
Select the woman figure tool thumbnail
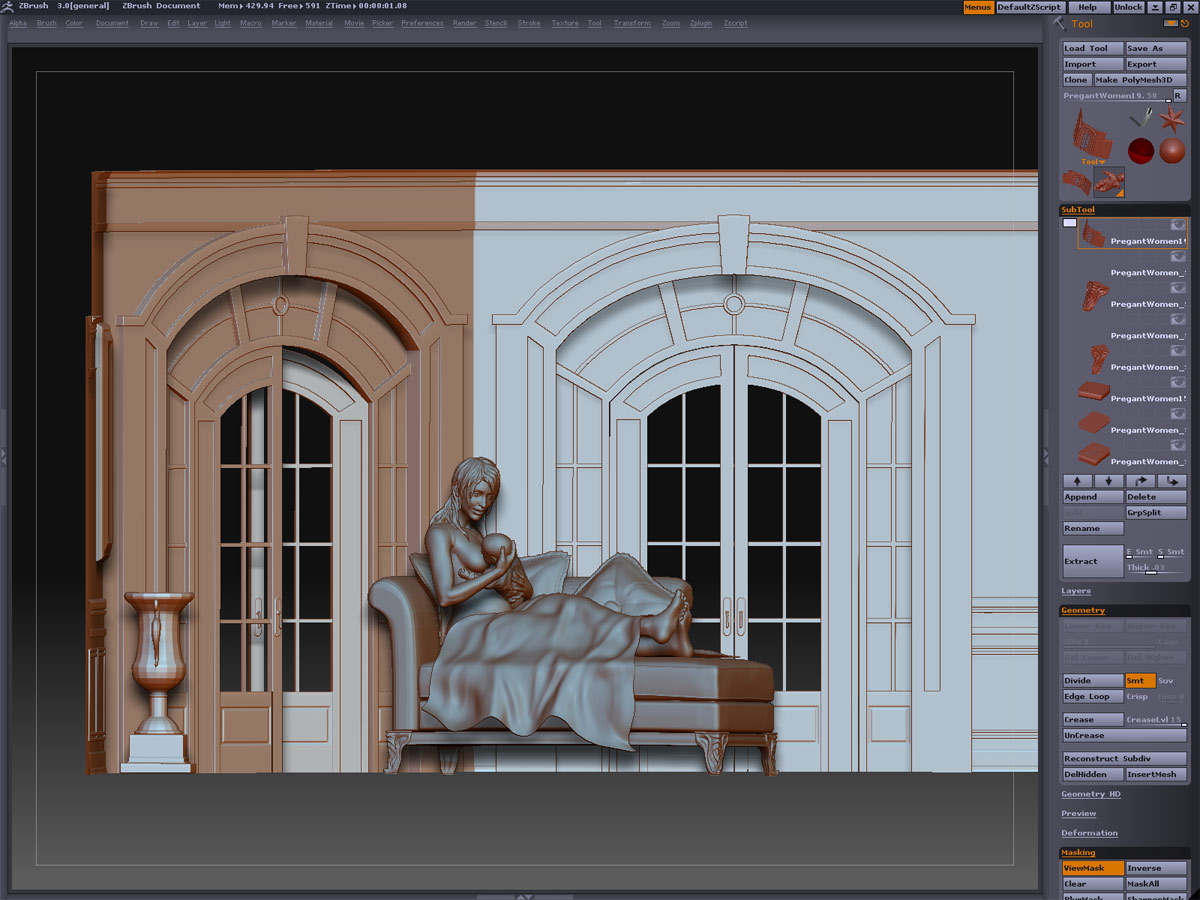click(x=1109, y=181)
